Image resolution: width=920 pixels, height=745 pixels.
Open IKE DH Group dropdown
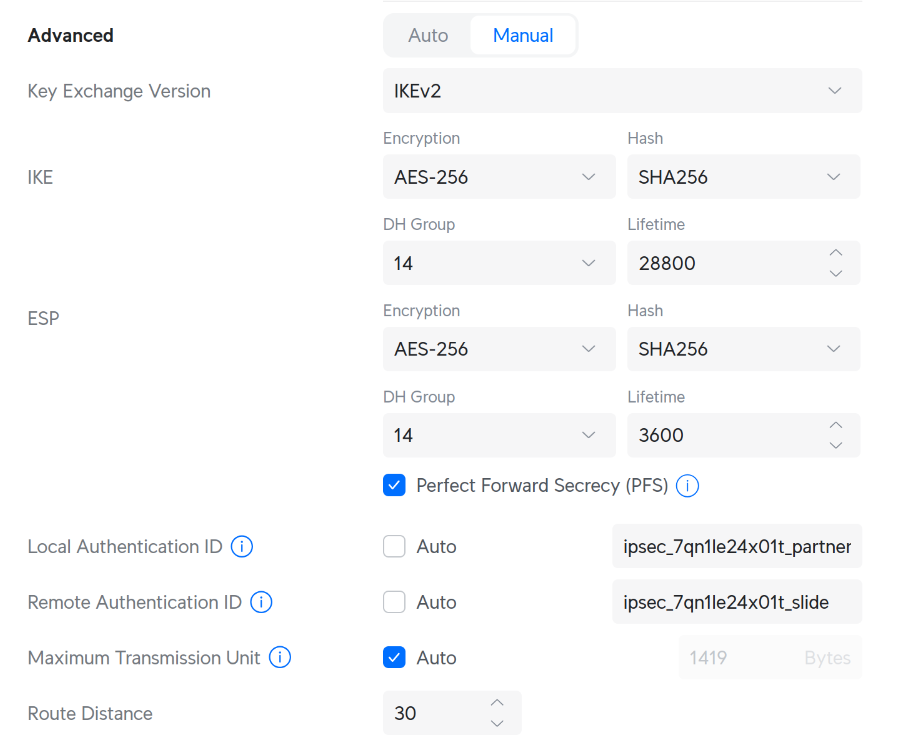tap(499, 263)
